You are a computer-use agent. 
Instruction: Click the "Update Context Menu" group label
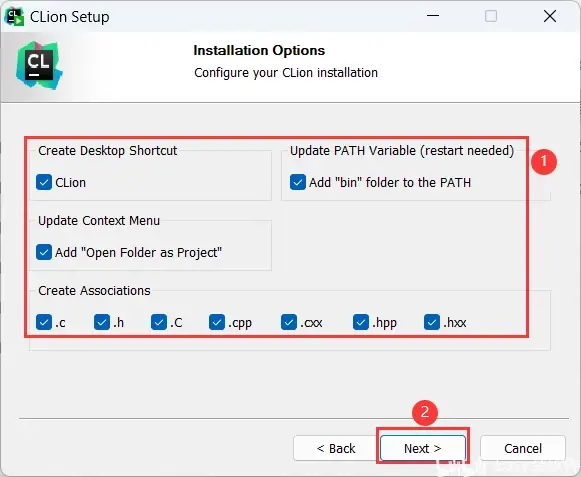click(99, 221)
